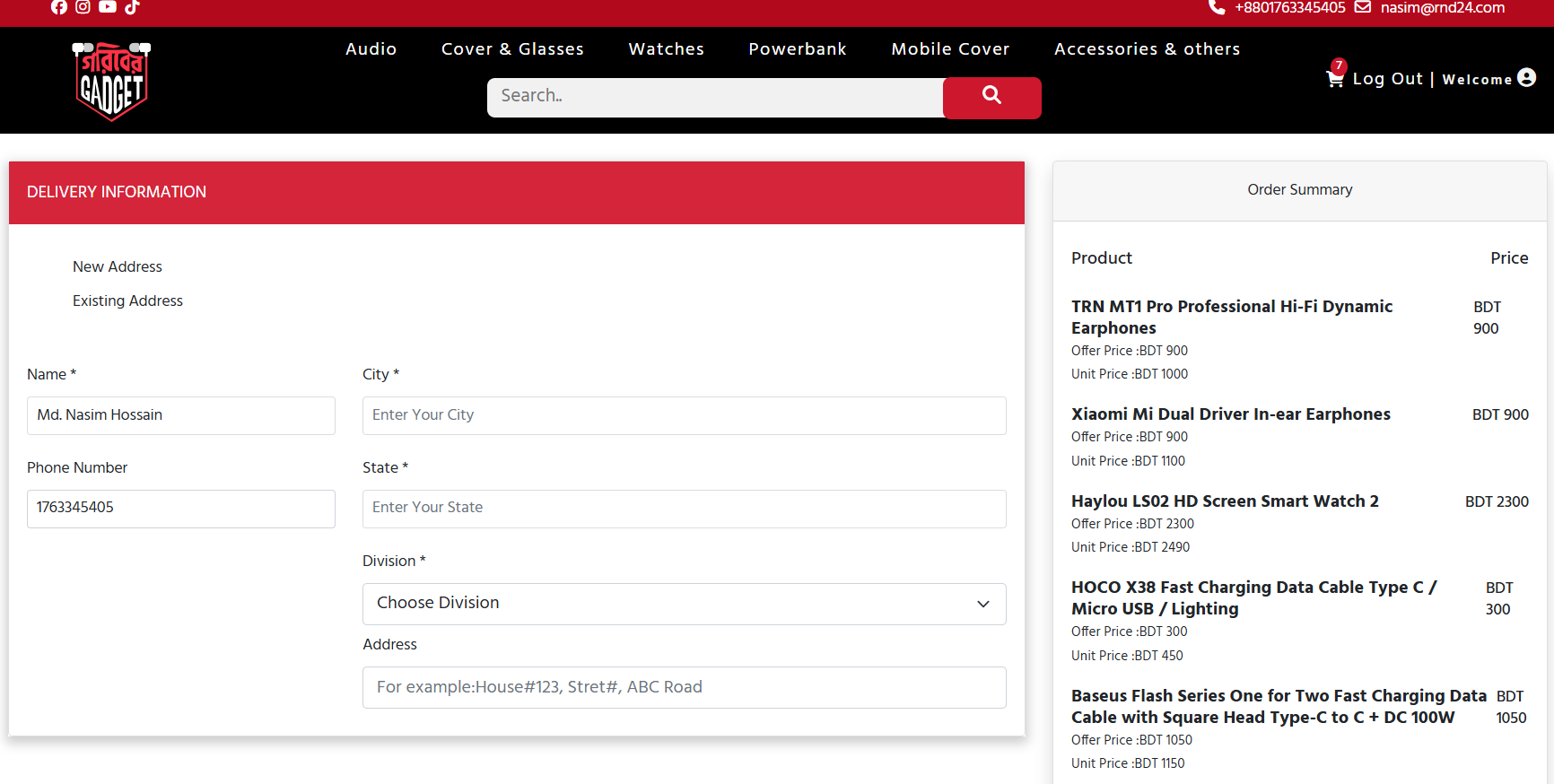Click Unit Price BDT 2490 under Haylou watch
The height and width of the screenshot is (784, 1554).
point(1131,547)
